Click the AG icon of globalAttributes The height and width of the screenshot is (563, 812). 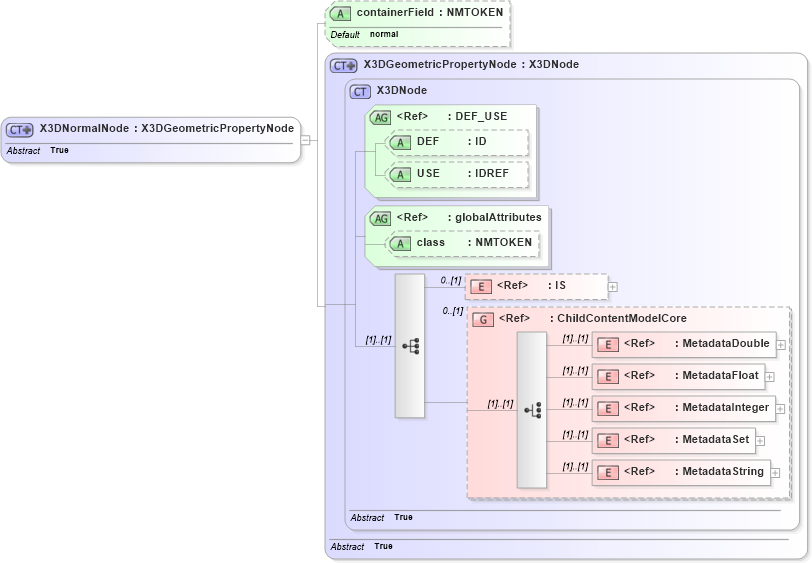tap(381, 219)
